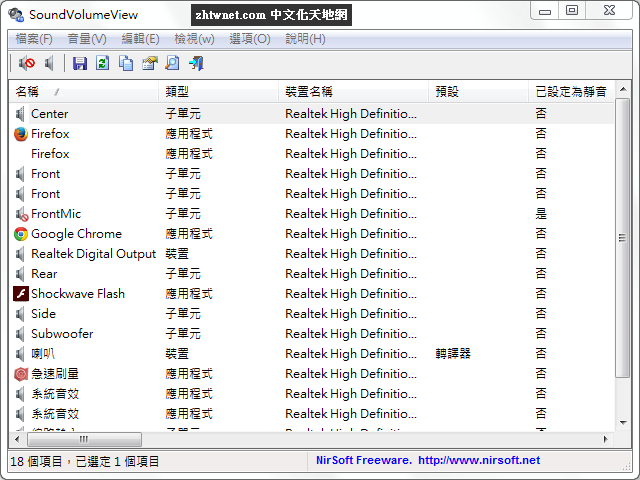Open the 編輯(E) menu
Image resolution: width=640 pixels, height=480 pixels.
click(140, 39)
